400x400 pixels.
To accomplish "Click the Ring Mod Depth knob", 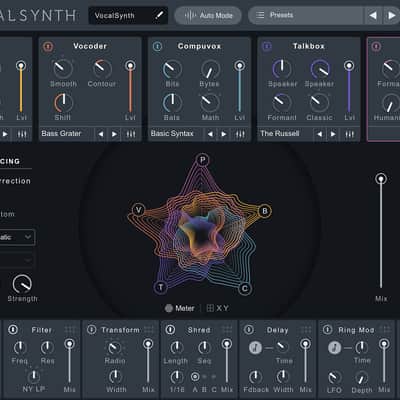I will pos(361,378).
